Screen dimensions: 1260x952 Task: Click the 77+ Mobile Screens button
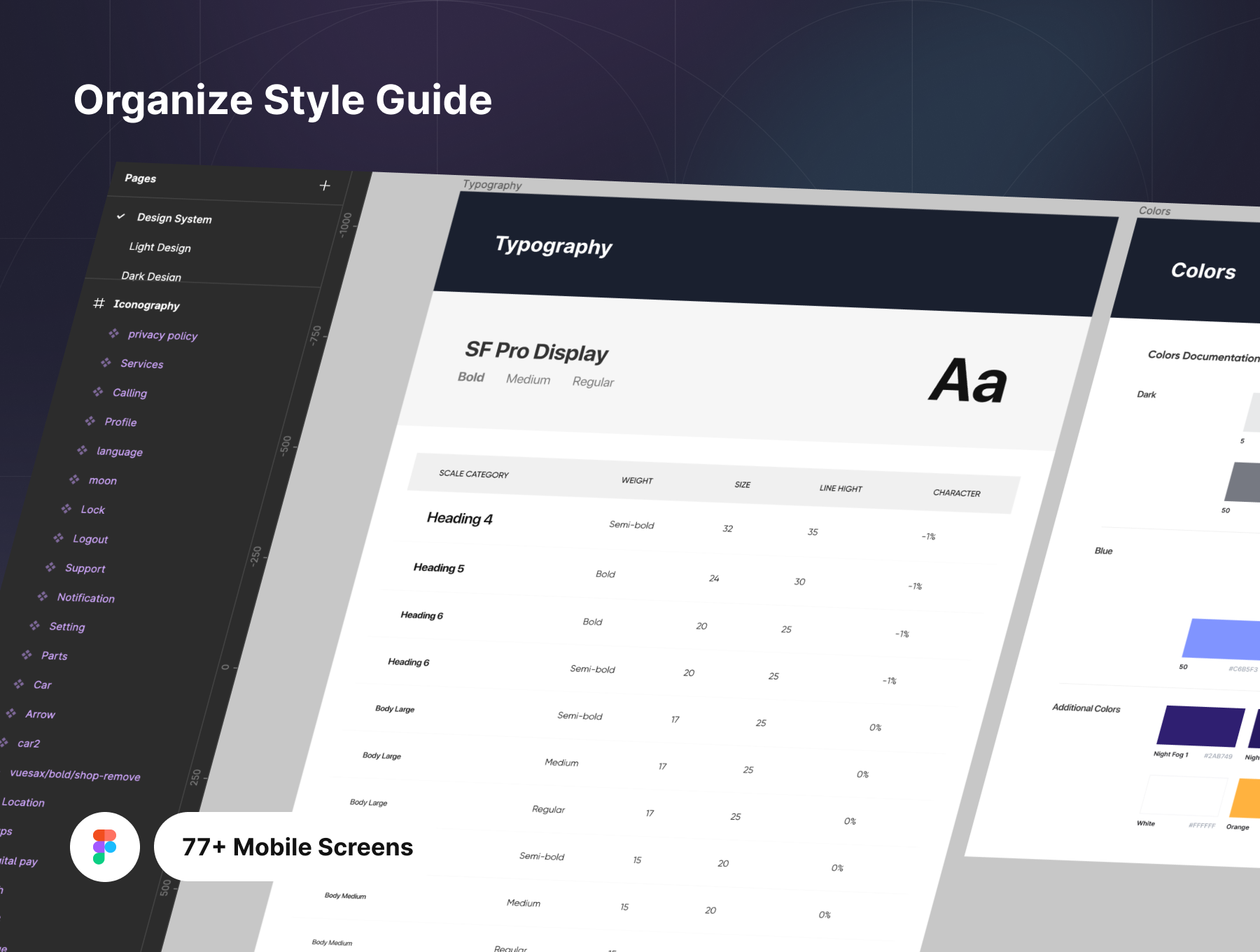point(297,847)
